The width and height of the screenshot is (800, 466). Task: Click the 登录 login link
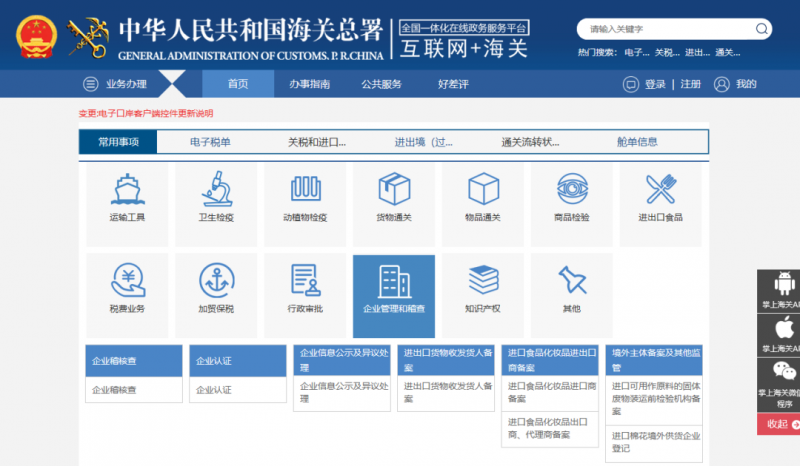pos(655,84)
